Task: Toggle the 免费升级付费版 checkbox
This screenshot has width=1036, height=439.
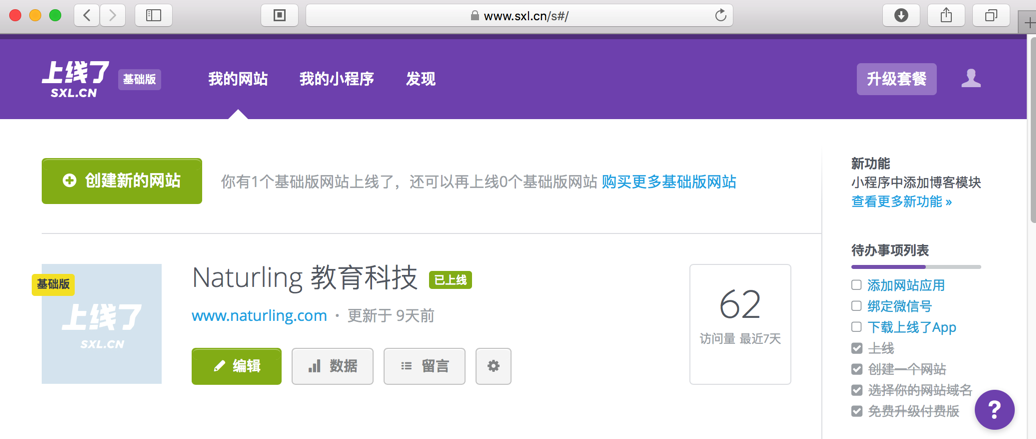Action: click(856, 411)
